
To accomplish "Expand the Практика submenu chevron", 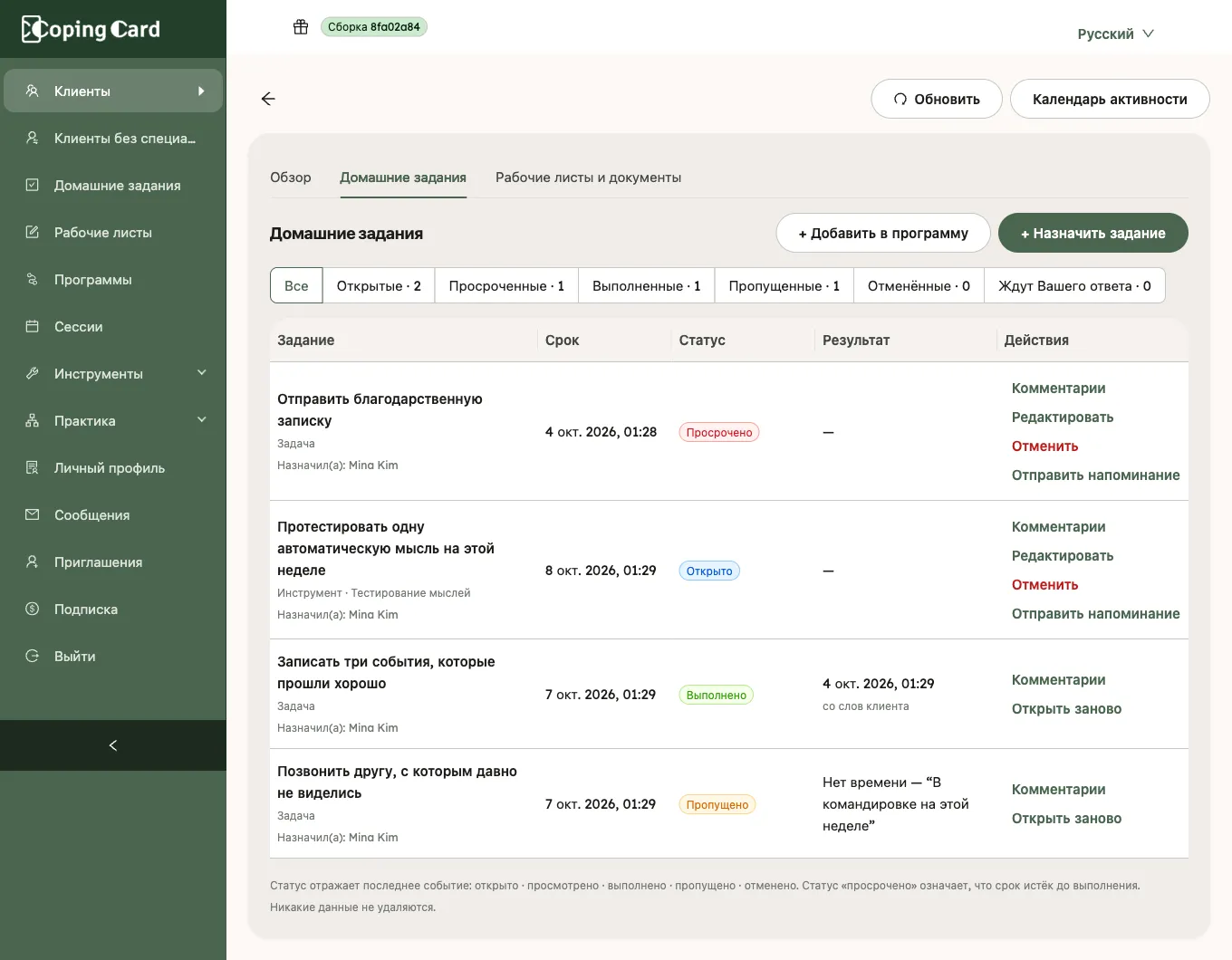I will 202,419.
